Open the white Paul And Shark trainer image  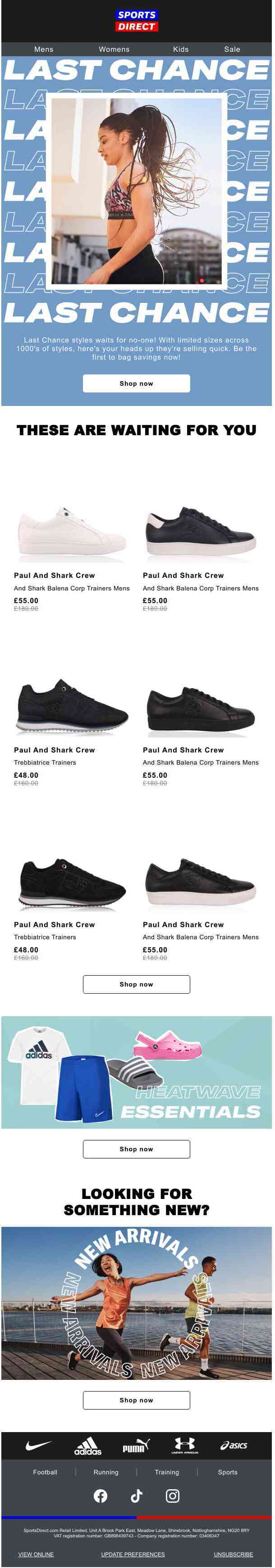[72, 530]
